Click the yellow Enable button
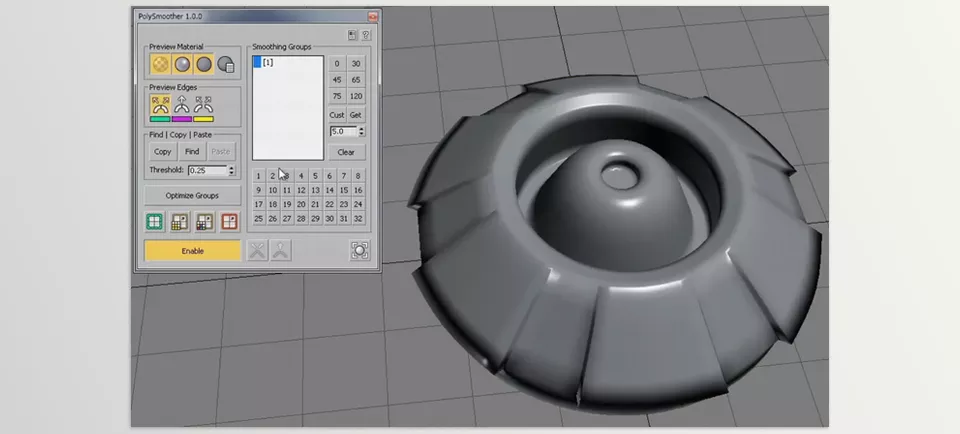Viewport: 960px width, 434px height. (192, 251)
